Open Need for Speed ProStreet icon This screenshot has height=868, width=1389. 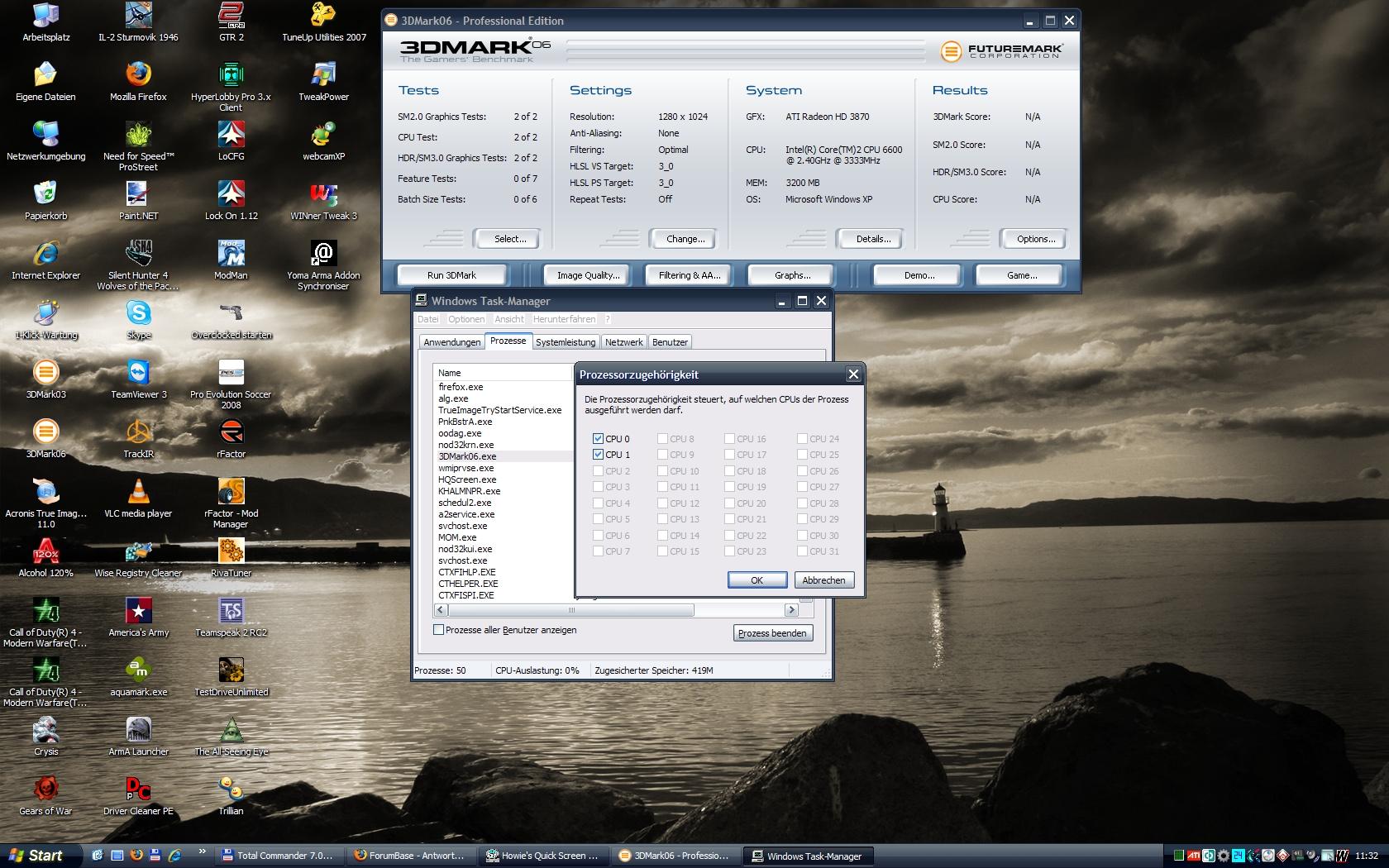click(x=138, y=145)
